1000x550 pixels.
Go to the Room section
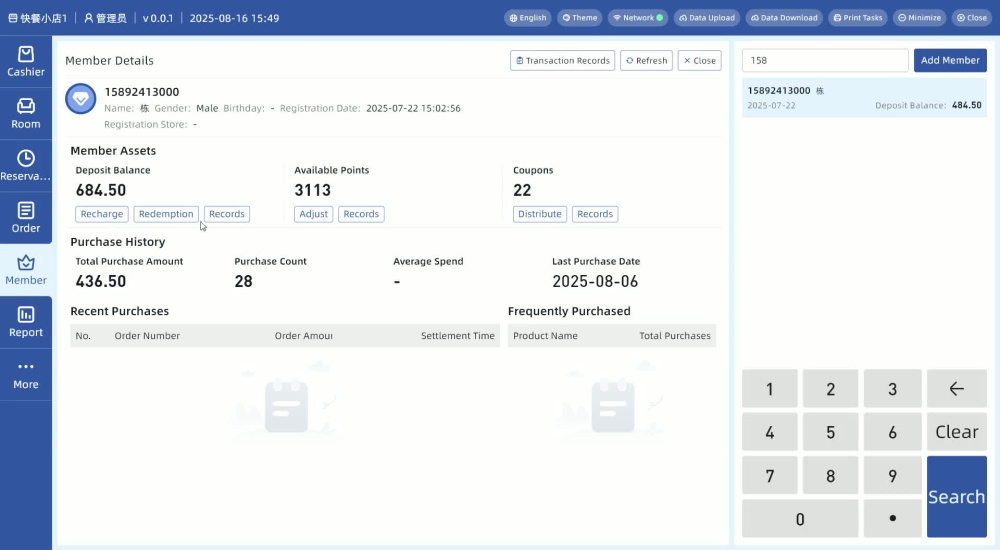pyautogui.click(x=26, y=114)
